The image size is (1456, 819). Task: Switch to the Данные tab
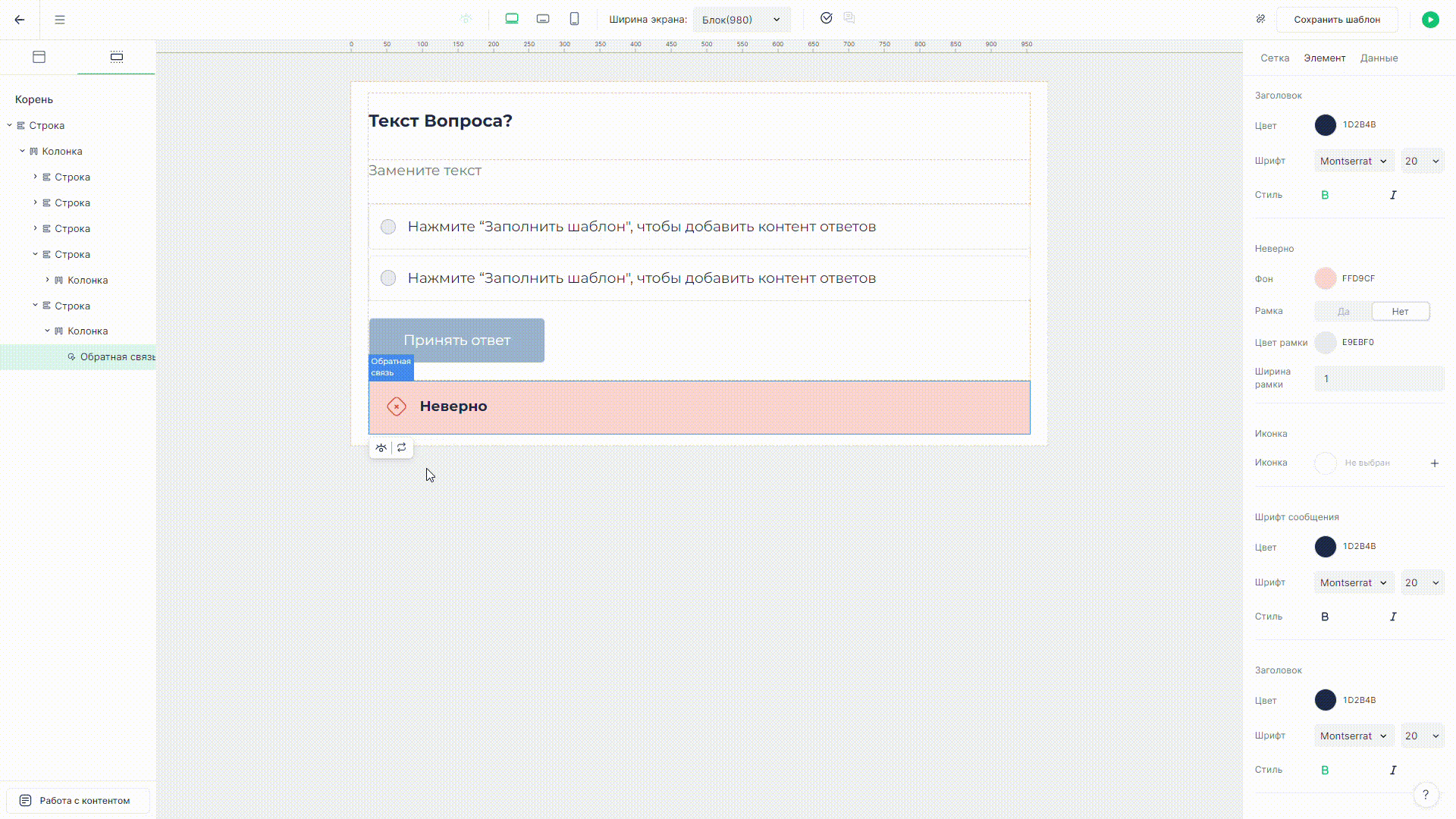(1379, 58)
